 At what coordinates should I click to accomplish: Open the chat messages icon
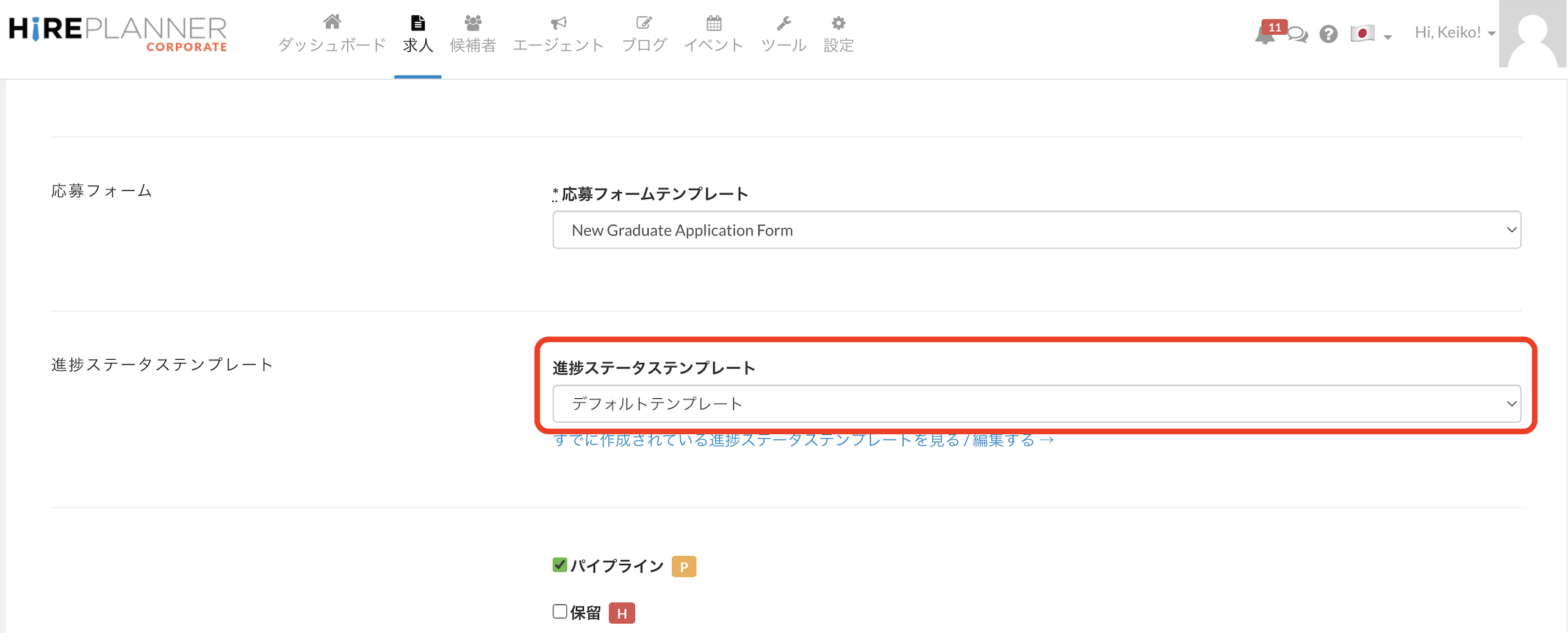click(1298, 34)
